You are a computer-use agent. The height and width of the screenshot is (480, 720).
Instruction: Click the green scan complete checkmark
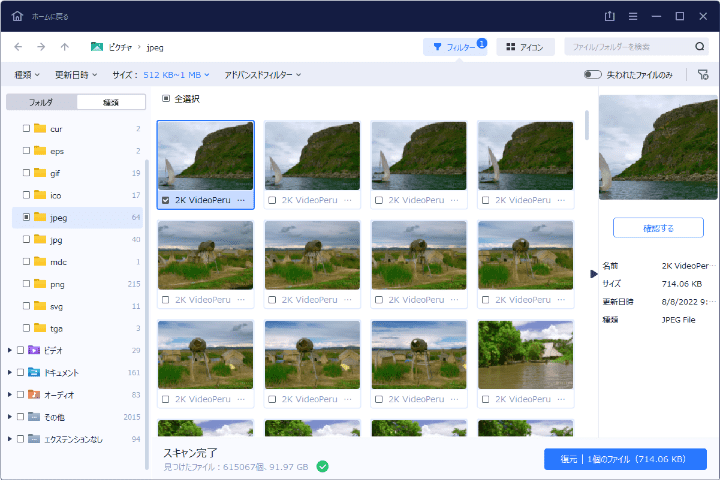coord(322,467)
